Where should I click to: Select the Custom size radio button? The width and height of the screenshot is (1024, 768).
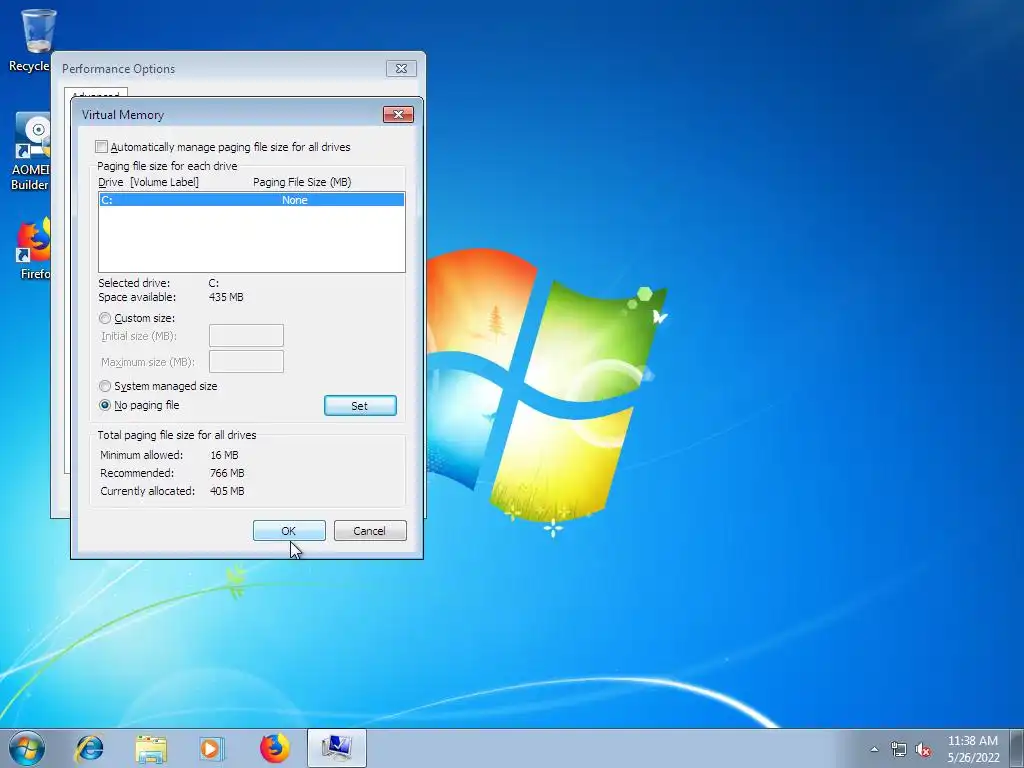click(104, 318)
